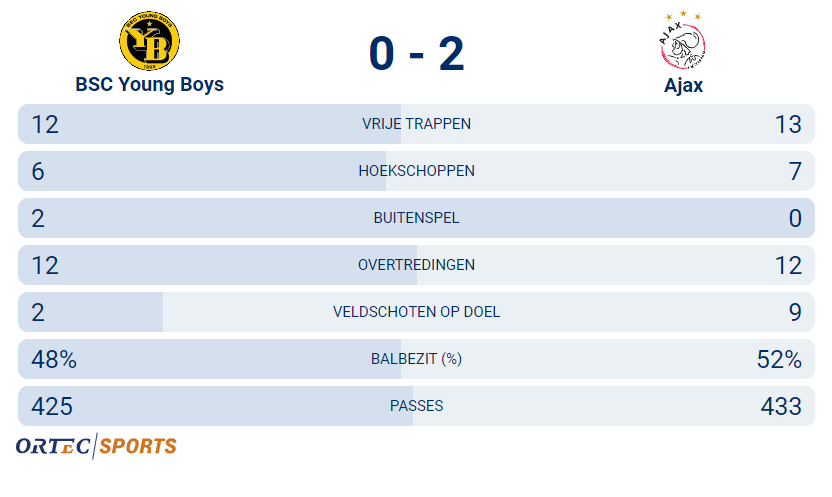This screenshot has width=832, height=497.
Task: Click the ORTEC Sports logo
Action: 96,446
